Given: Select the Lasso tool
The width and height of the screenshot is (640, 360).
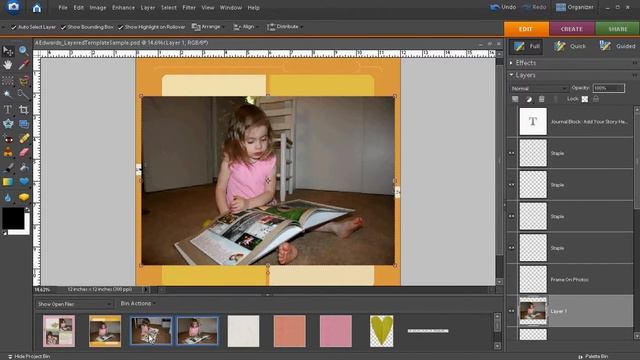Looking at the screenshot, I should click(x=24, y=80).
